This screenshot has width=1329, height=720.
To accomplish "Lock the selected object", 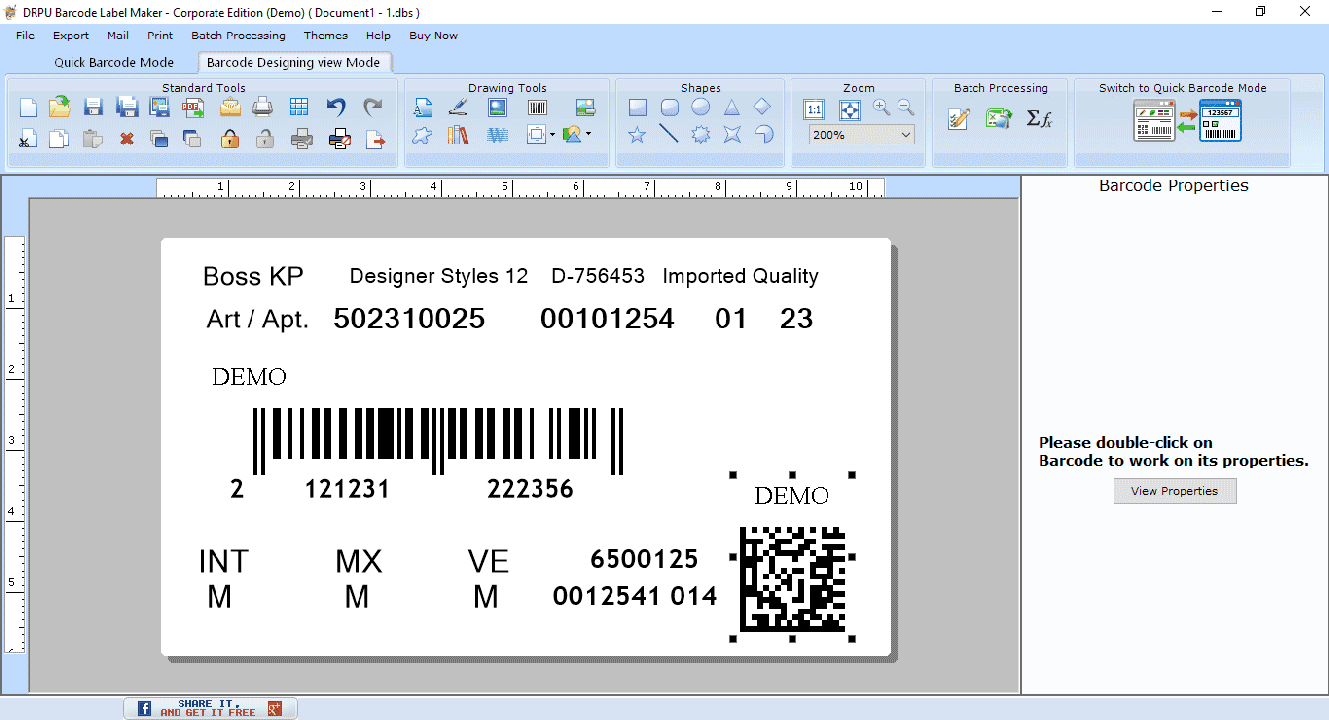I will coord(229,139).
